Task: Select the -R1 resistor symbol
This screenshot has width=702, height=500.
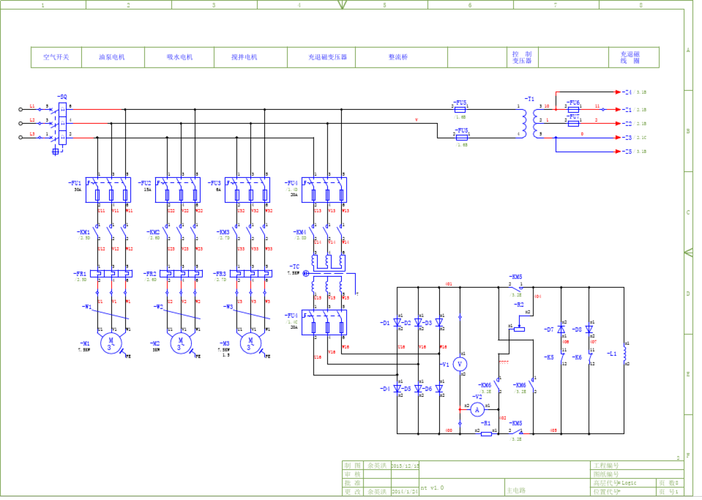Action: pos(486,434)
